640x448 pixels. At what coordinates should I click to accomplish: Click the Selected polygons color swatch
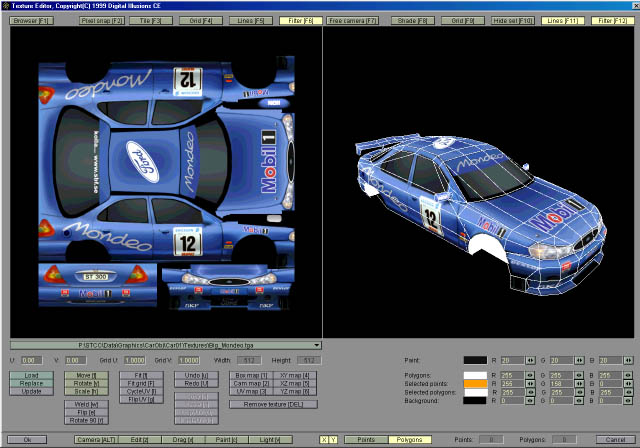[x=475, y=393]
